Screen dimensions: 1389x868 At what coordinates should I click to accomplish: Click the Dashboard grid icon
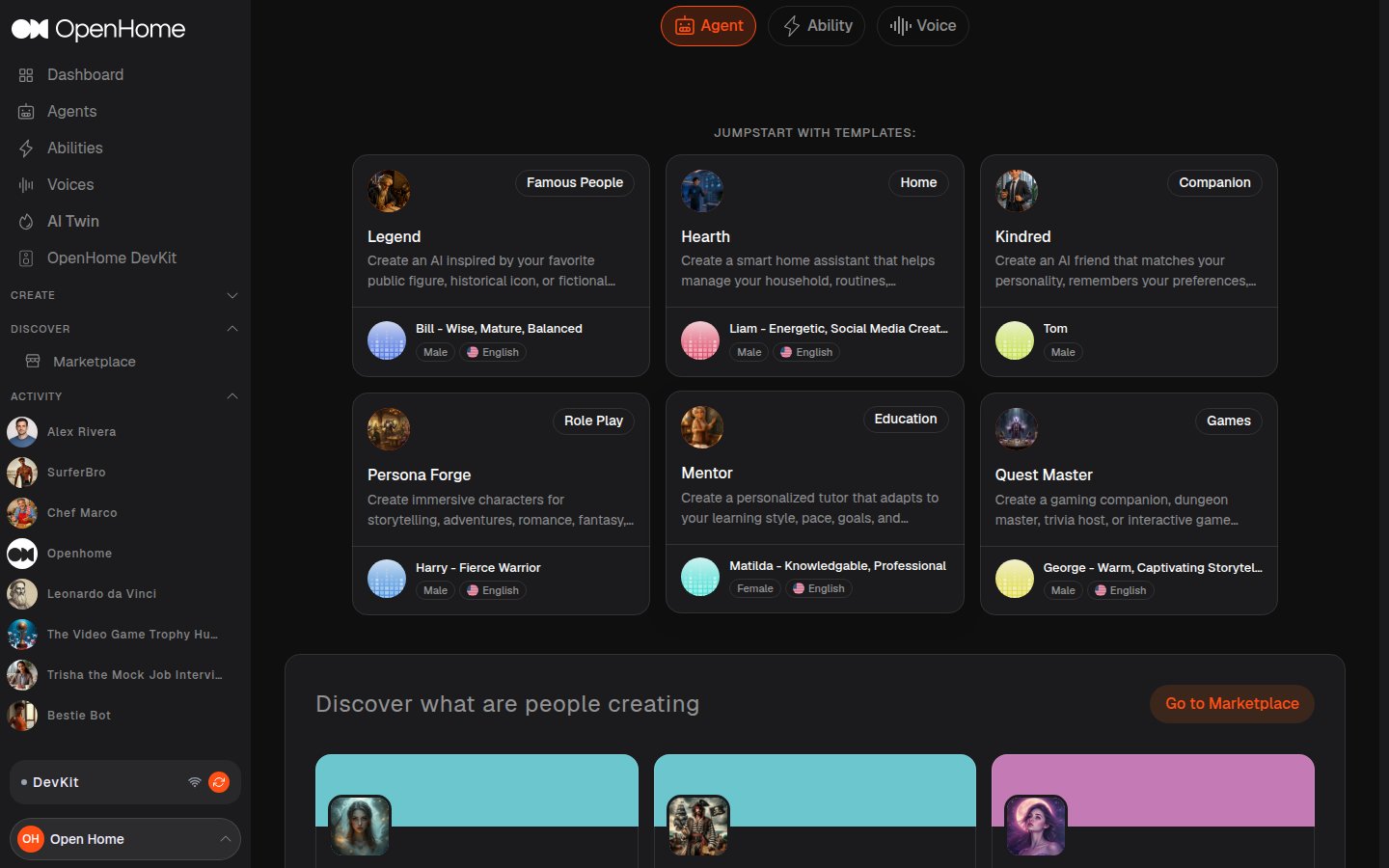tap(26, 75)
